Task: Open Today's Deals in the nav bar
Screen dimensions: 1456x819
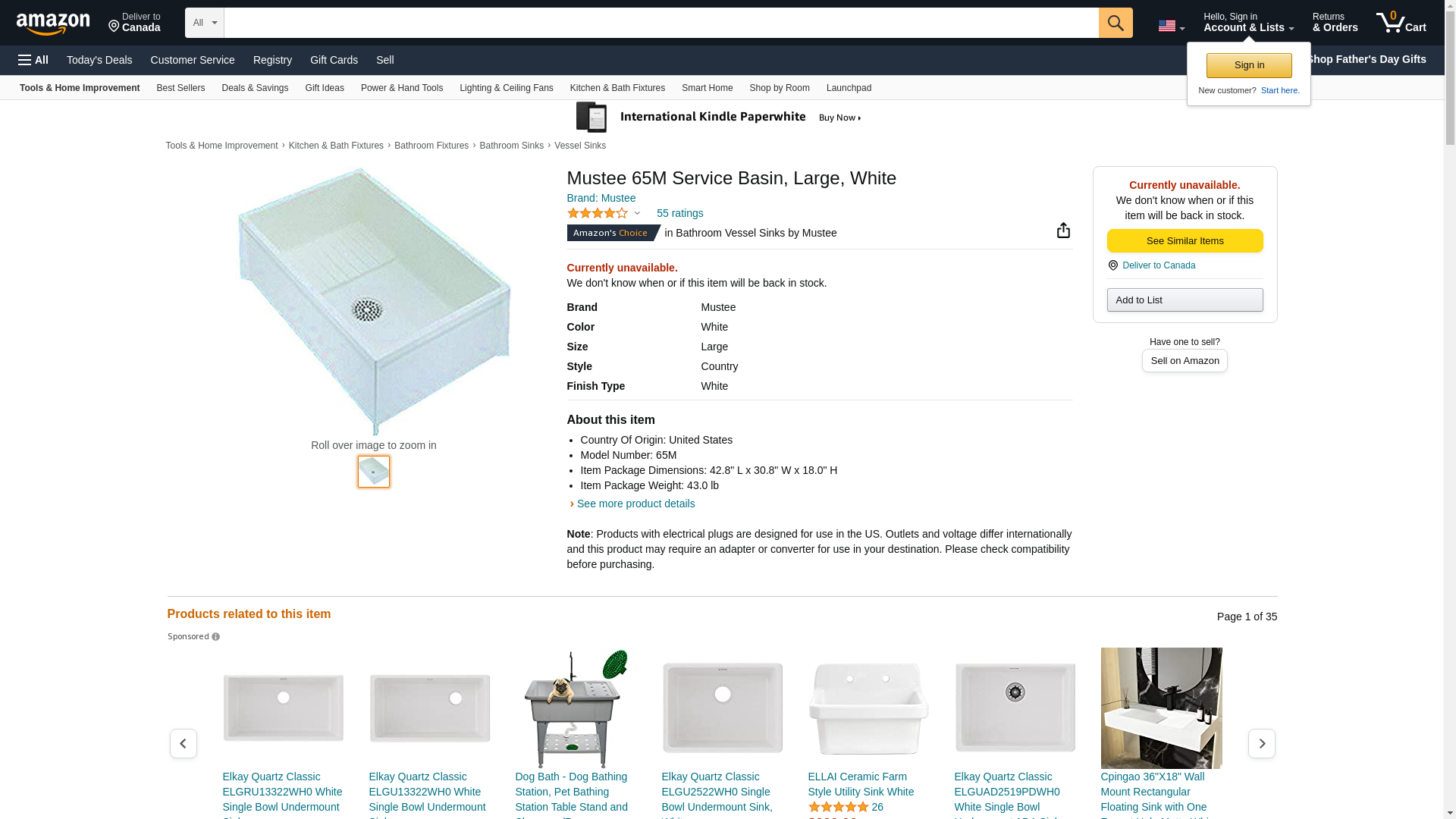Action: [99, 60]
